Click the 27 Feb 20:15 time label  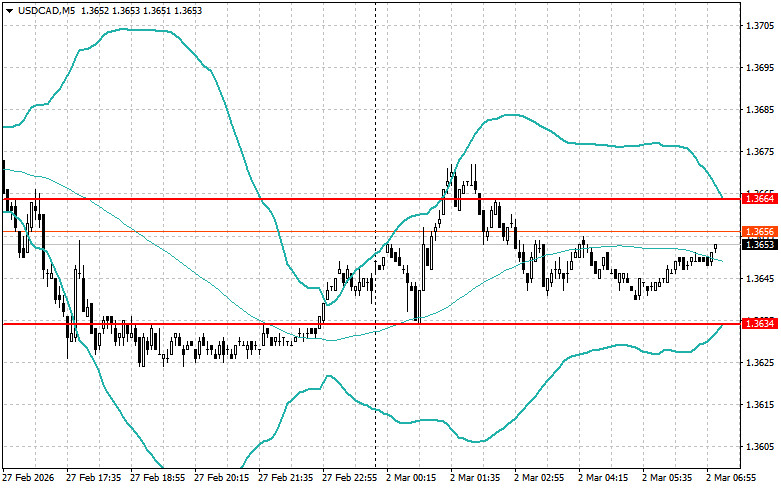(x=222, y=478)
